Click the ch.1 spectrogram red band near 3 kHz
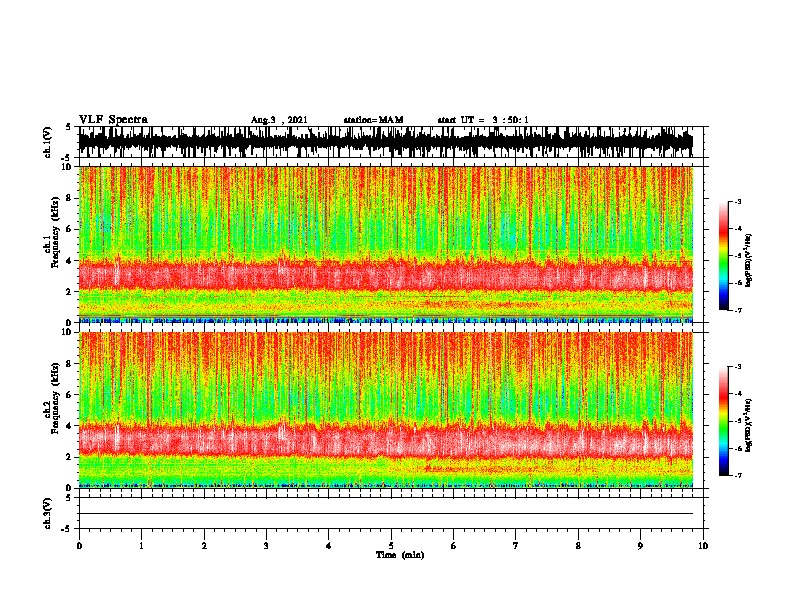 (386, 276)
